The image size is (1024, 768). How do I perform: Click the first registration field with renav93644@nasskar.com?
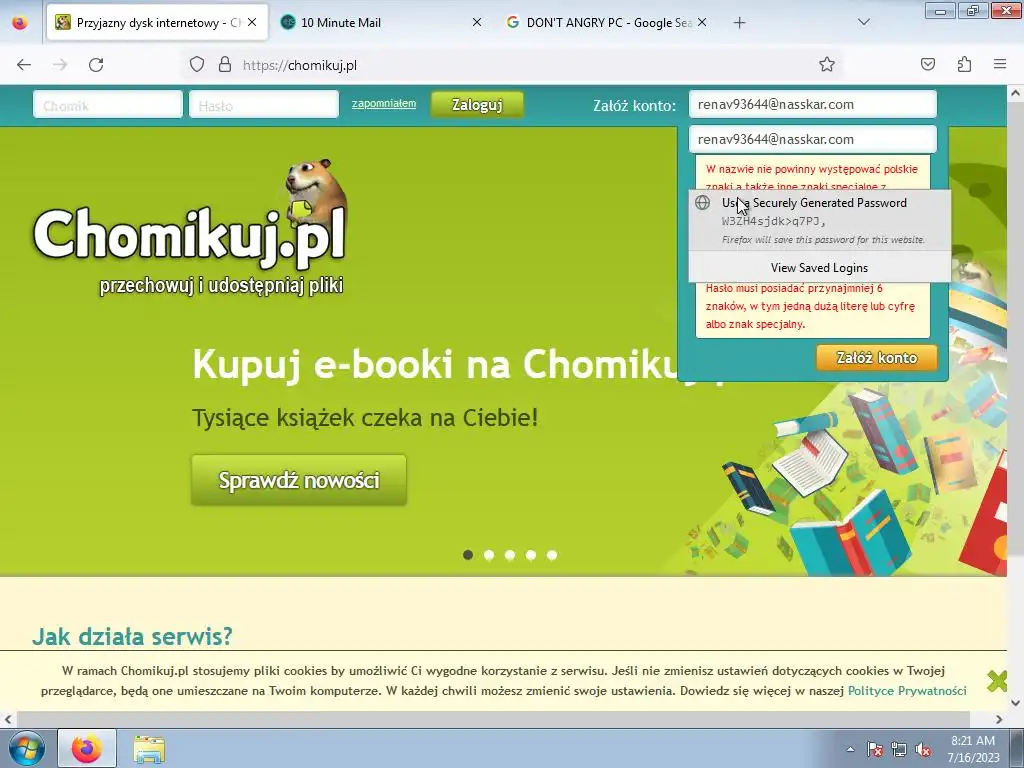pos(812,104)
